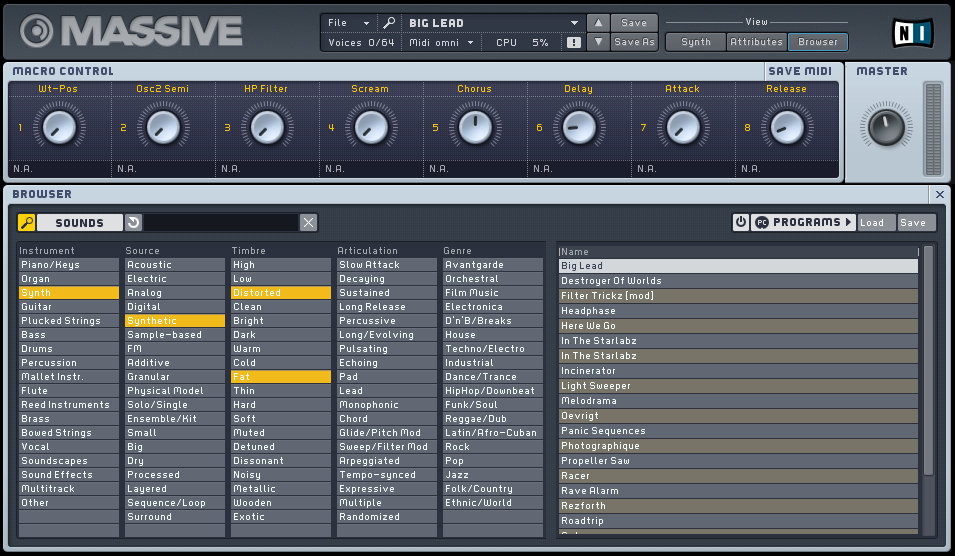Image resolution: width=955 pixels, height=556 pixels.
Task: Open the File menu dropdown
Action: tap(348, 23)
